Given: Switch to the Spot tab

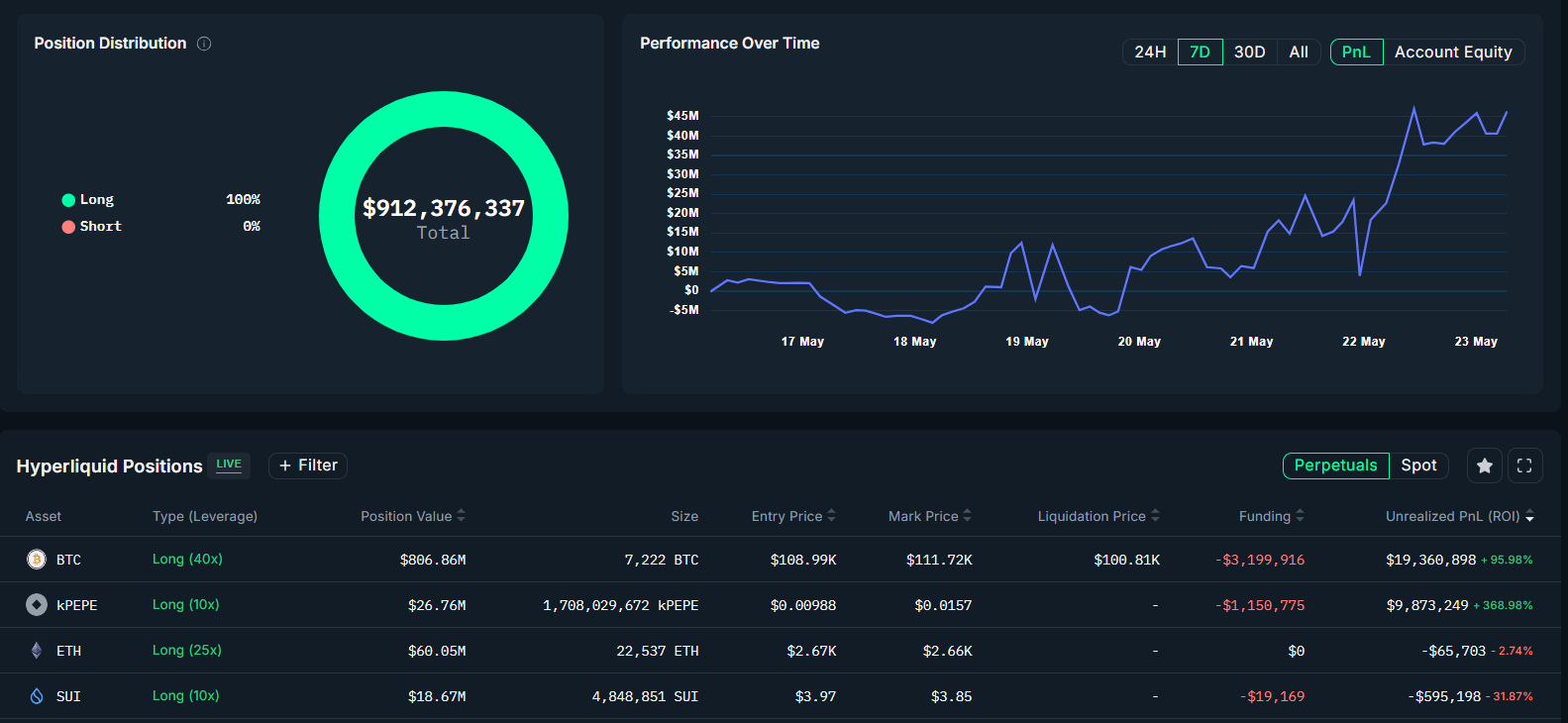Looking at the screenshot, I should tap(1418, 465).
